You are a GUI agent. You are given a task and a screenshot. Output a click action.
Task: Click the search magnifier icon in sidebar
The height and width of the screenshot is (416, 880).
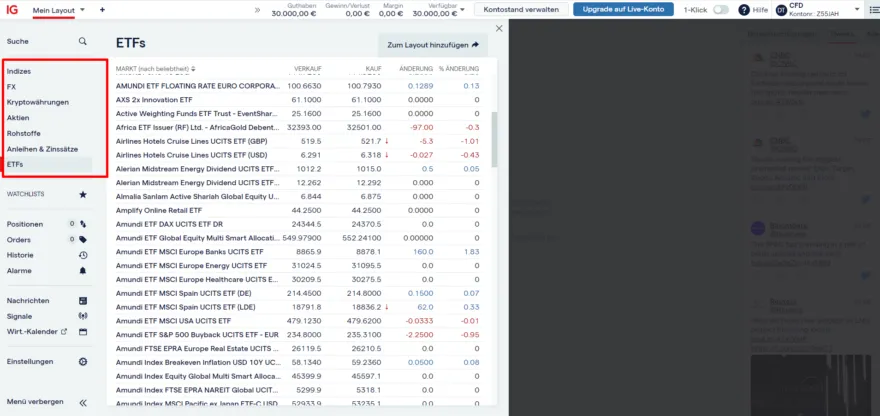pos(83,42)
